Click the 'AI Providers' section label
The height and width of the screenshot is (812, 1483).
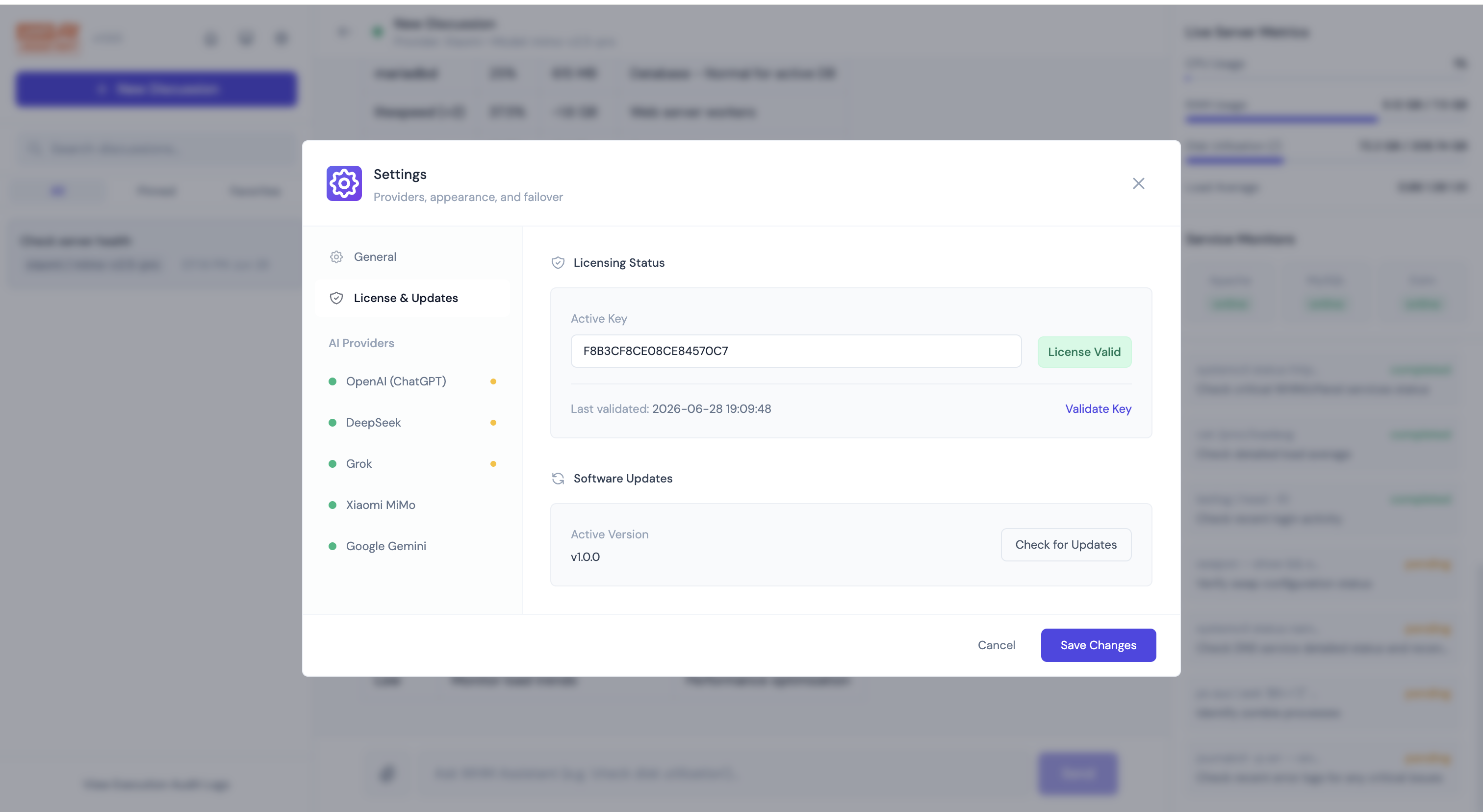[361, 343]
